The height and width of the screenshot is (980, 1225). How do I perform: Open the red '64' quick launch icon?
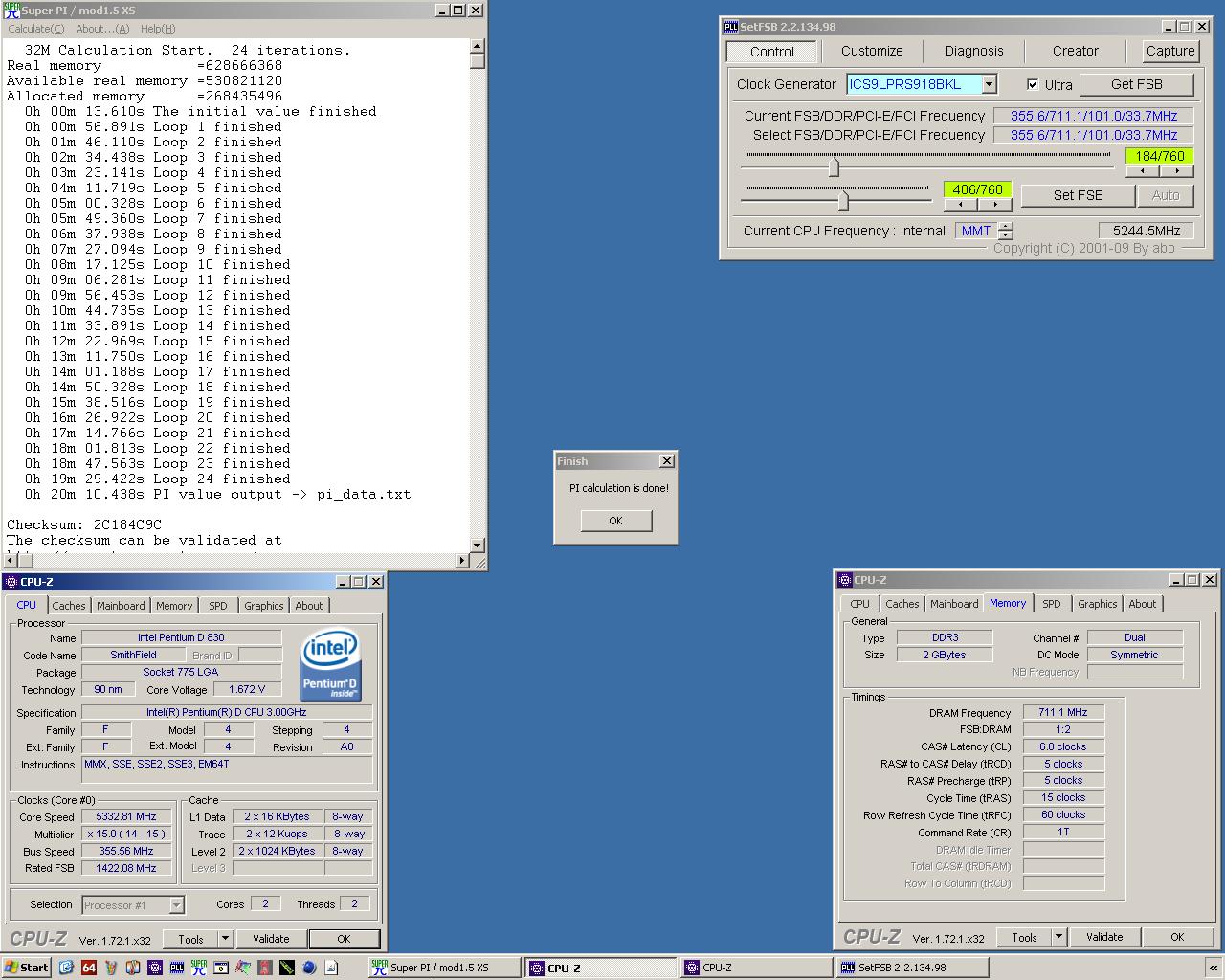click(89, 968)
